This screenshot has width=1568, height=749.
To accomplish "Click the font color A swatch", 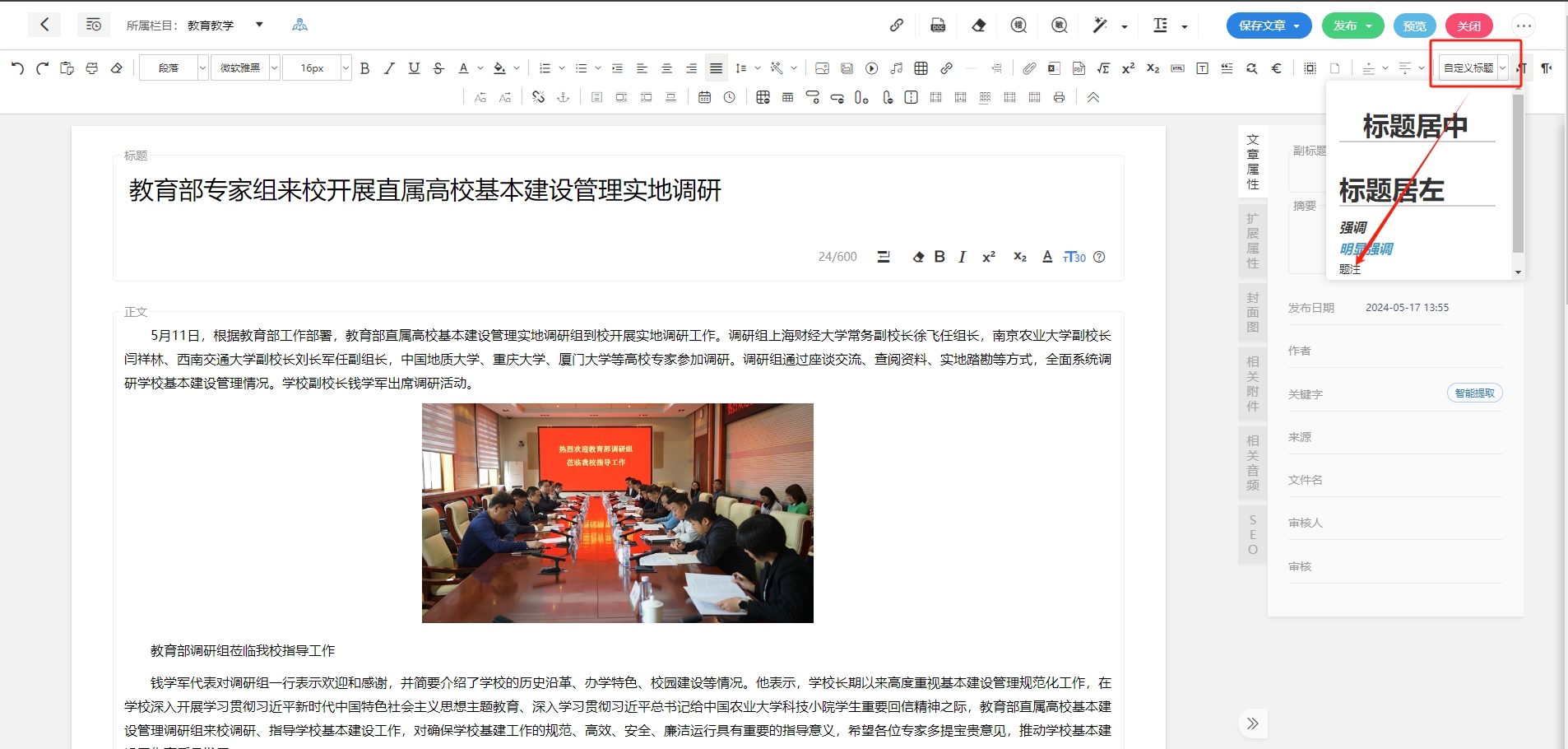I will click(463, 68).
